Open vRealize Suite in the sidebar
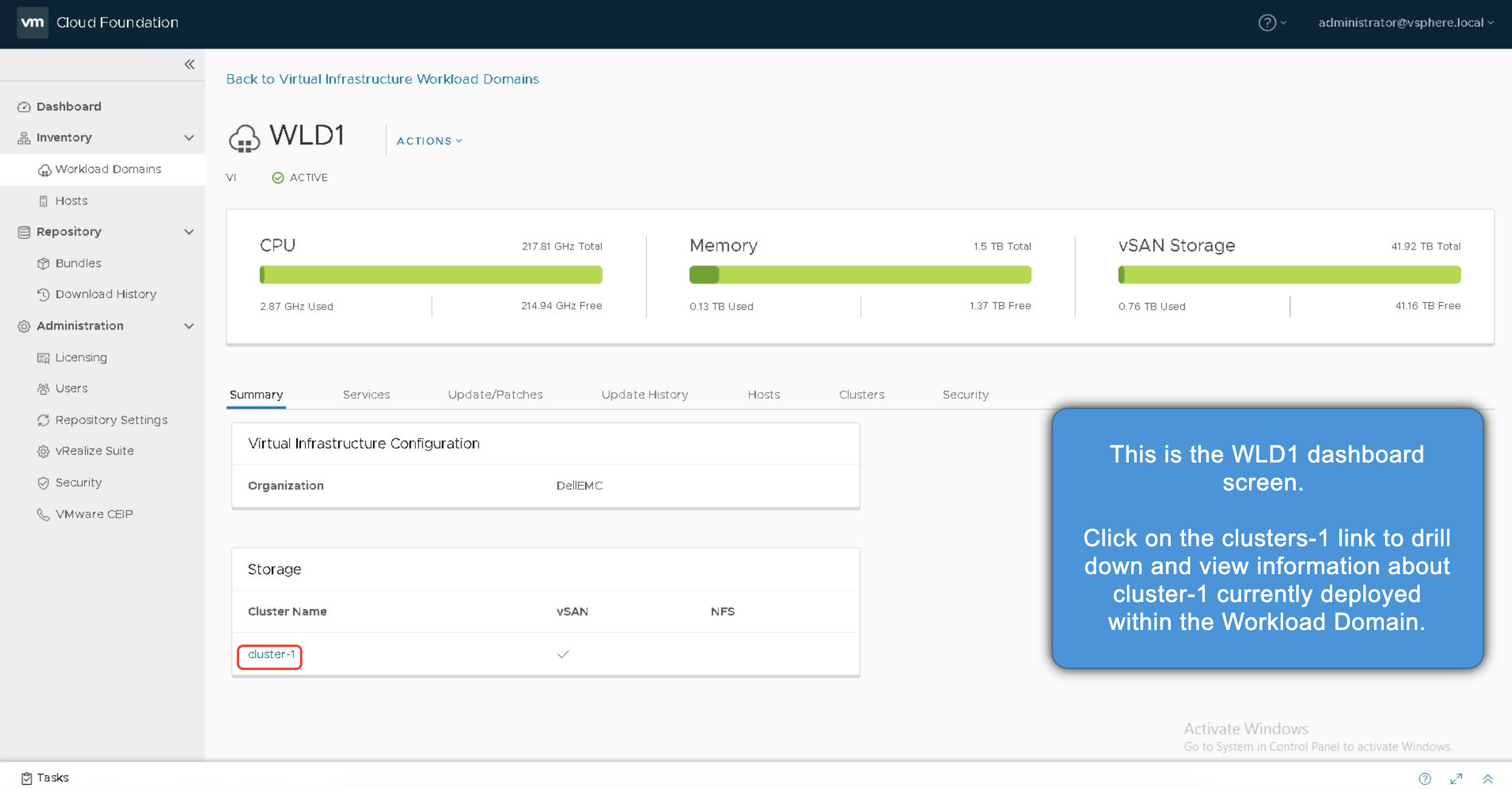Image resolution: width=1512 pixels, height=789 pixels. pyautogui.click(x=95, y=451)
